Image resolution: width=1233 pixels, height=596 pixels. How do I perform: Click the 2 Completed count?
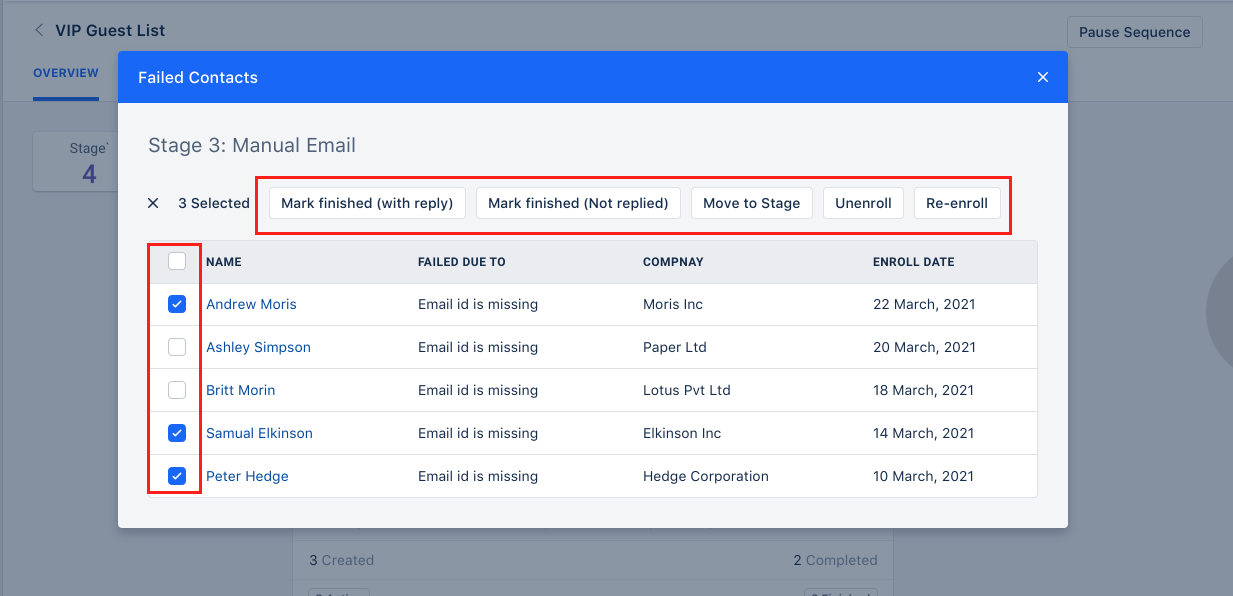tap(835, 560)
